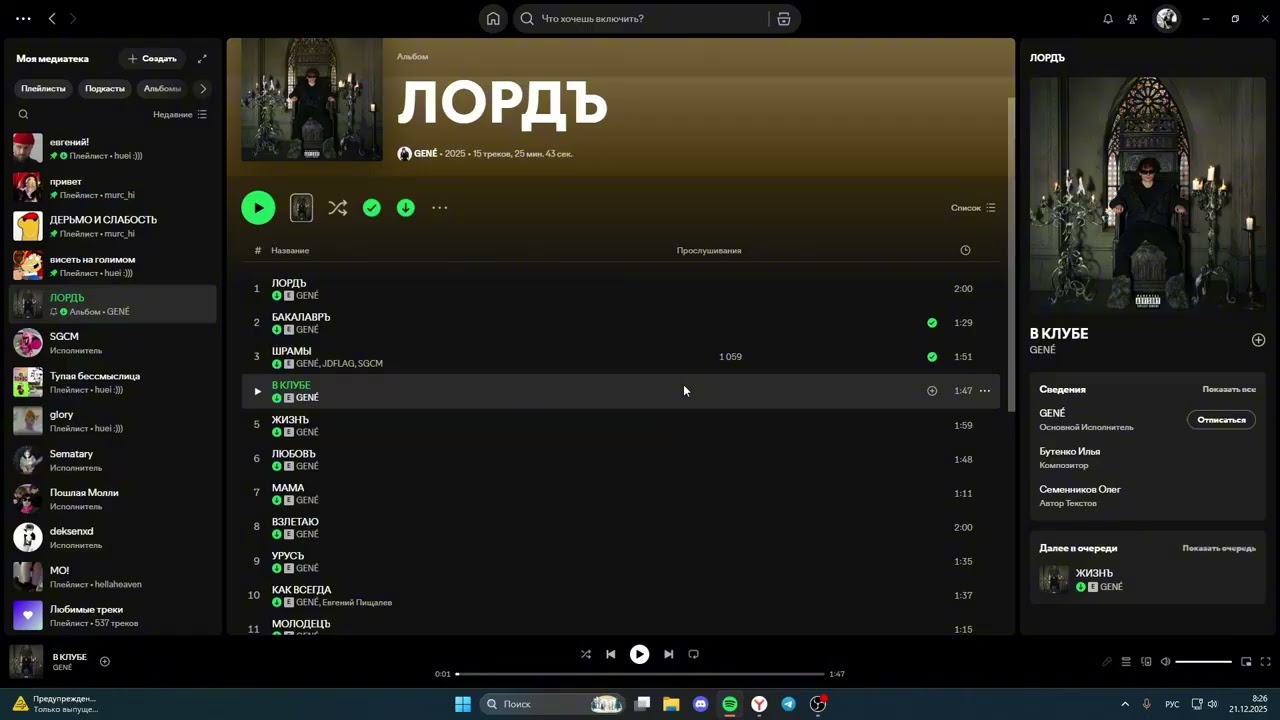Show more library filter chips with the arrow
1280x720 pixels.
203,88
